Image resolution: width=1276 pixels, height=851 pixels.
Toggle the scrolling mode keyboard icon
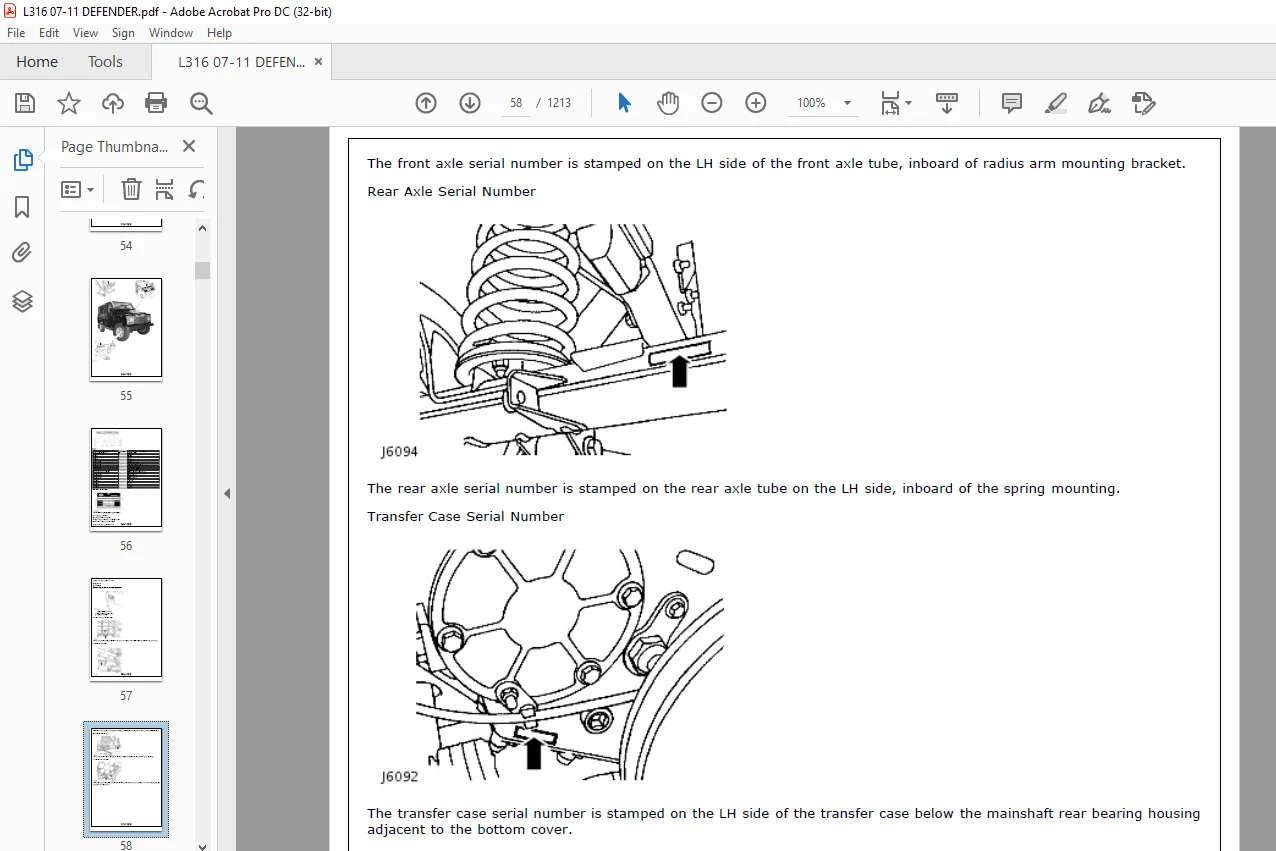946,103
